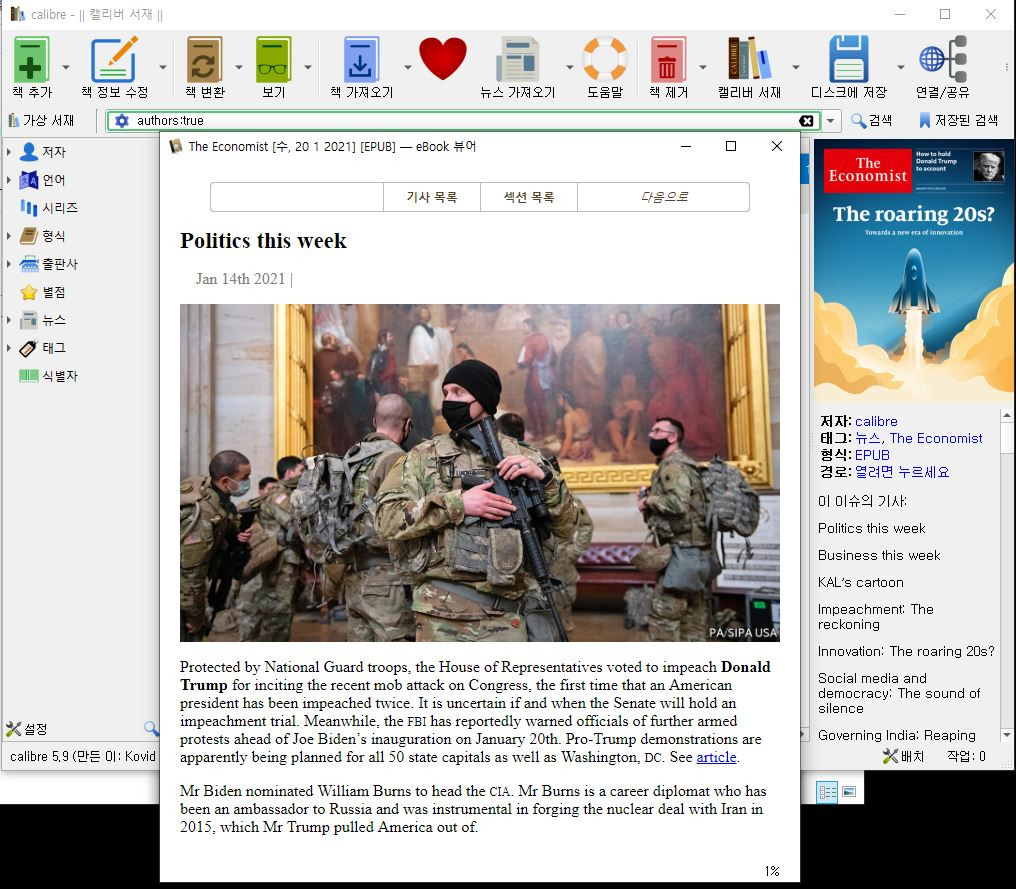This screenshot has height=889, width=1016.
Task: Open dropdown arrow next to 보기
Action: pos(308,67)
